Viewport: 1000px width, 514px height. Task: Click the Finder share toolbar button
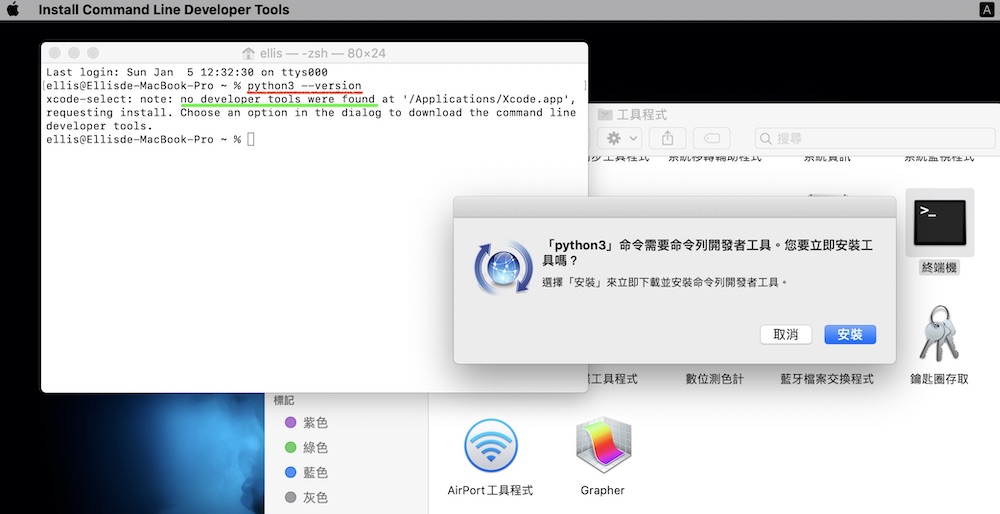tap(668, 138)
